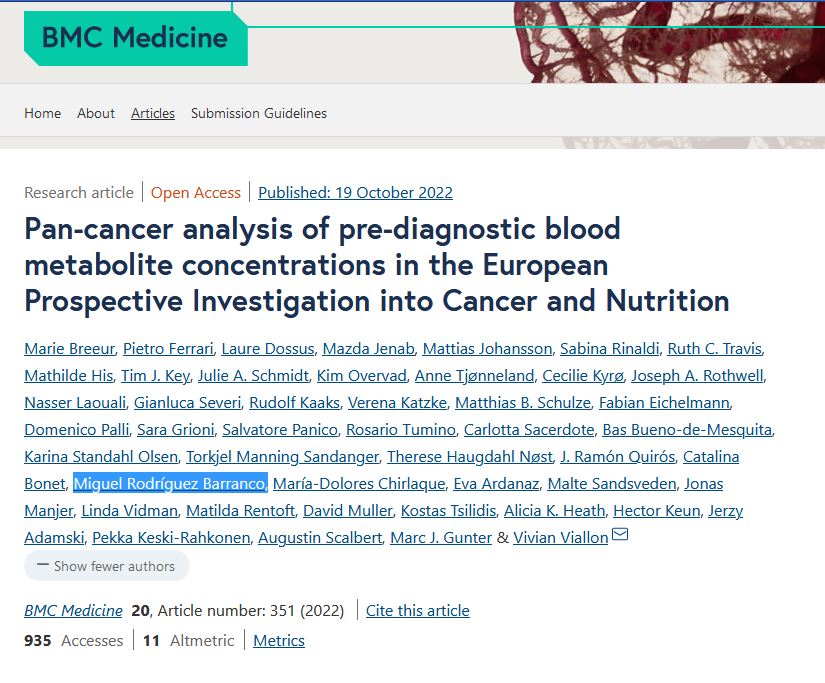Screen dimensions: 825x683
Task: Click Published: 19 October 2022 link
Action: [355, 192]
